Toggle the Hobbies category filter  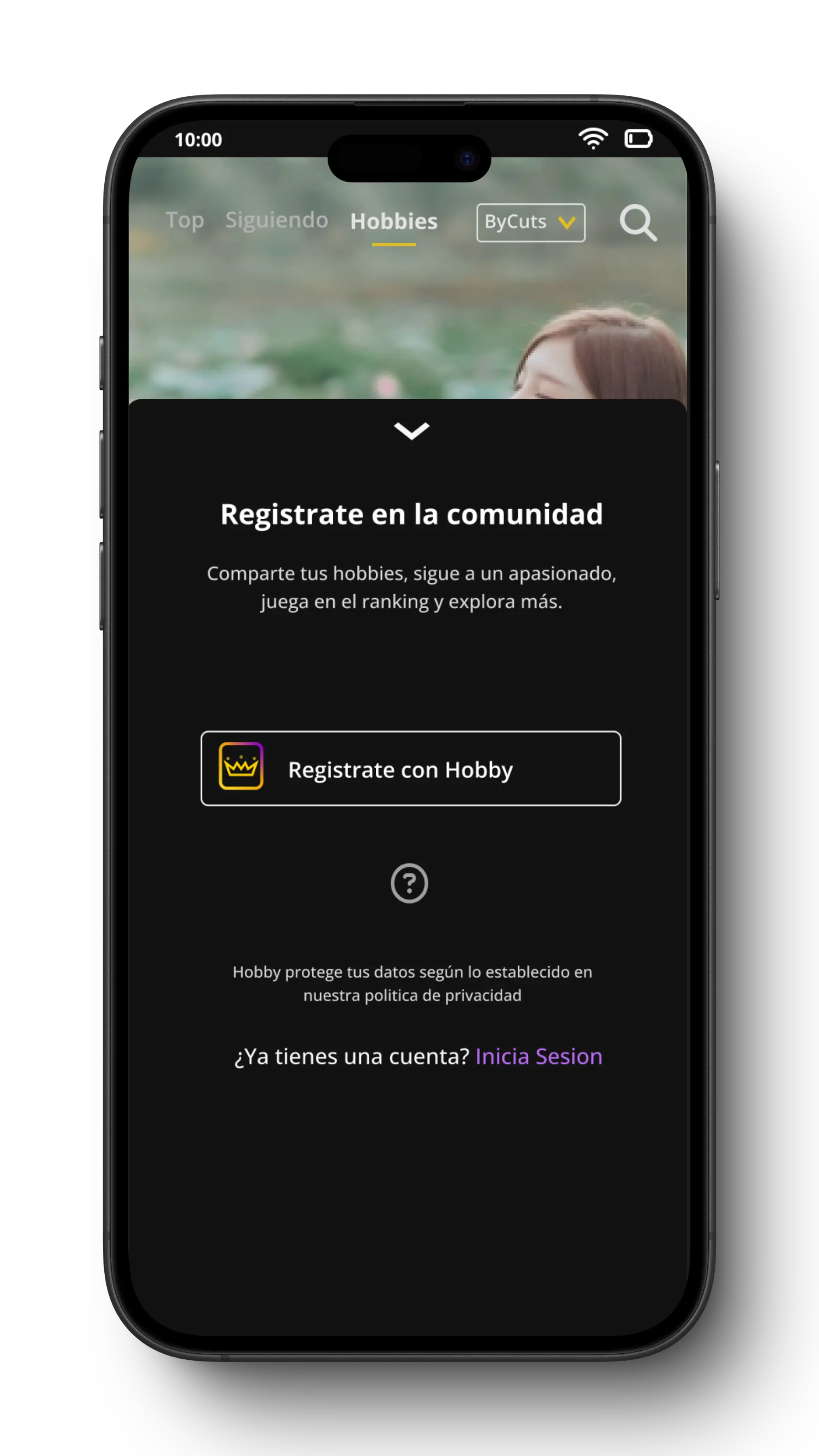(x=393, y=220)
